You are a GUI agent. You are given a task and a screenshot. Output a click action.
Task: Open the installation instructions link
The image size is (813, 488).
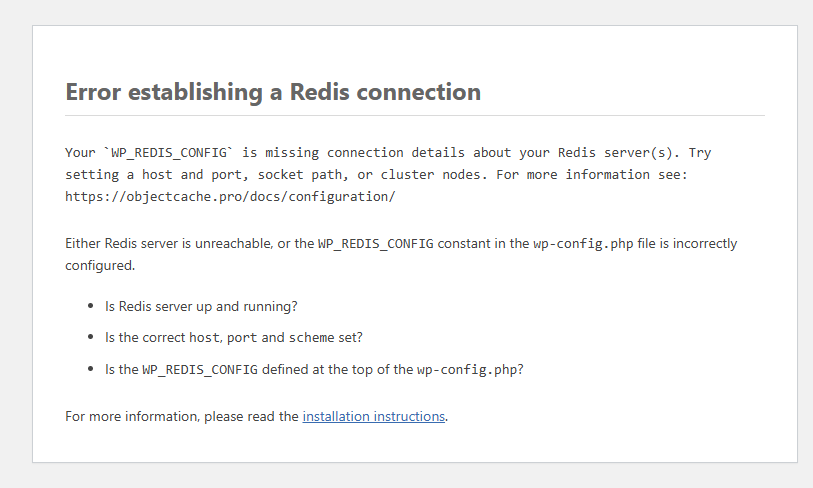click(373, 416)
